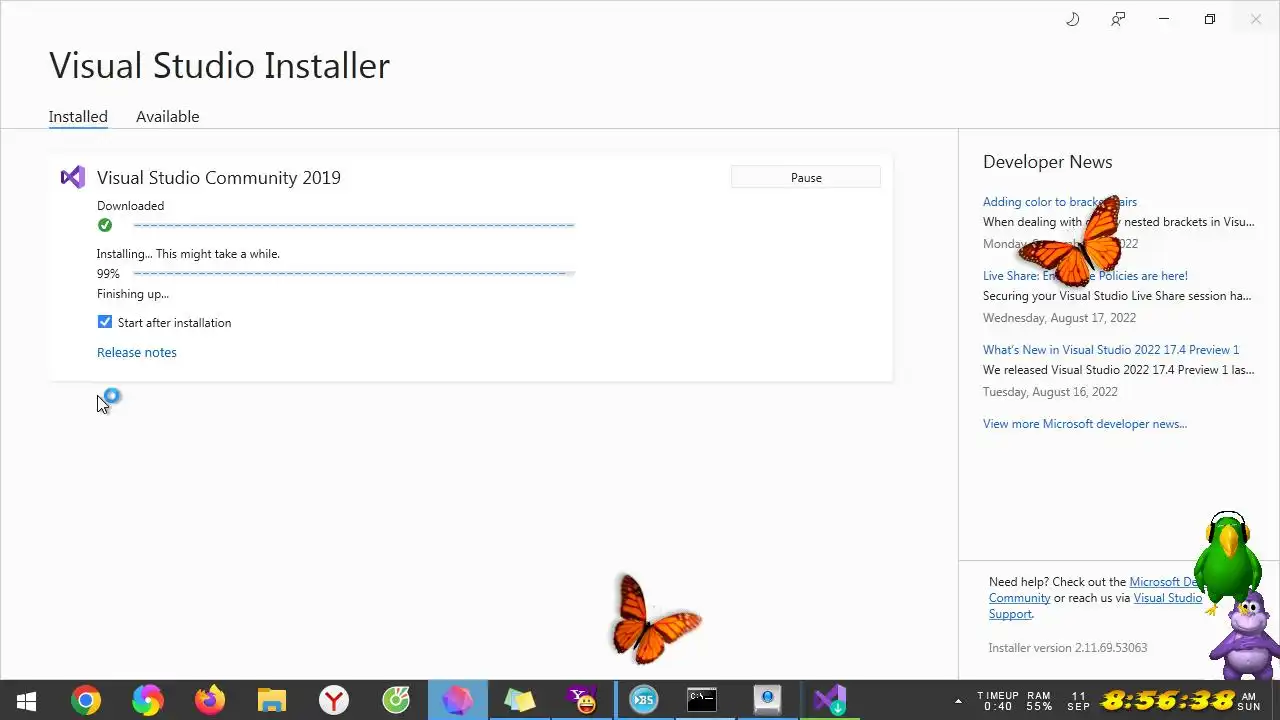Open Visual Studio 2022 17.4 Preview 1 article
1280x720 pixels.
click(x=1111, y=349)
